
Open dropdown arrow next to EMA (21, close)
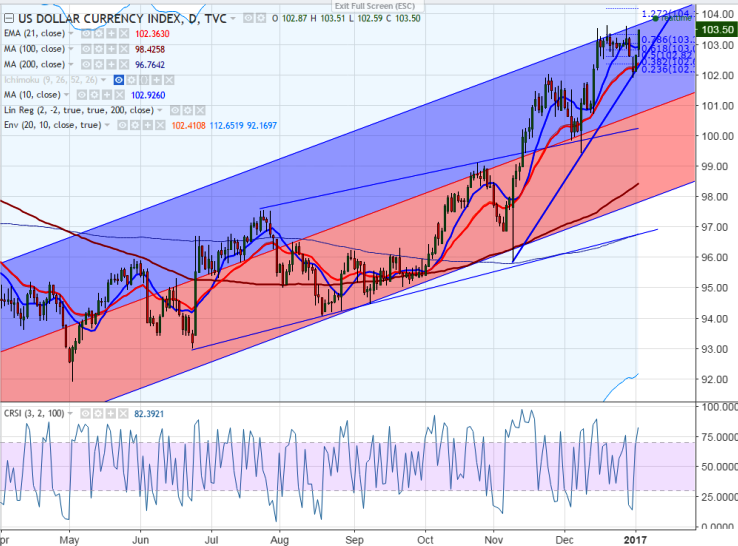tap(71, 33)
